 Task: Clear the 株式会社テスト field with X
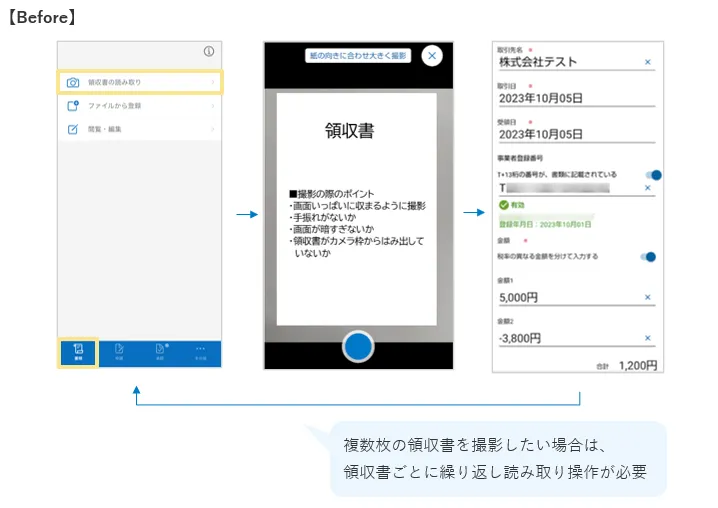pos(647,62)
